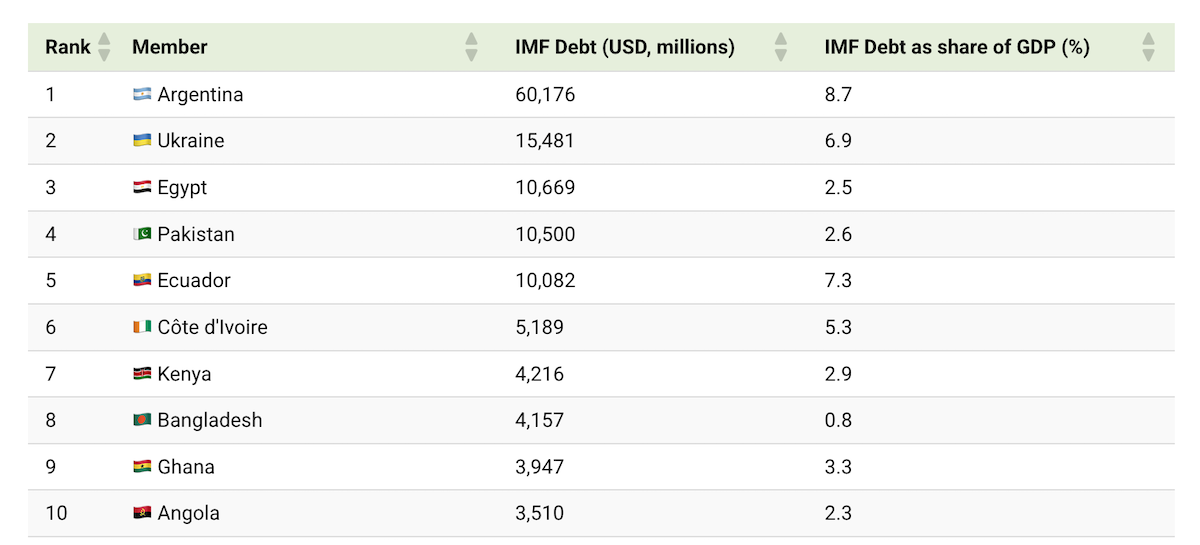Click the Côte d'Ivoire flag icon
The image size is (1200, 545).
tap(142, 327)
